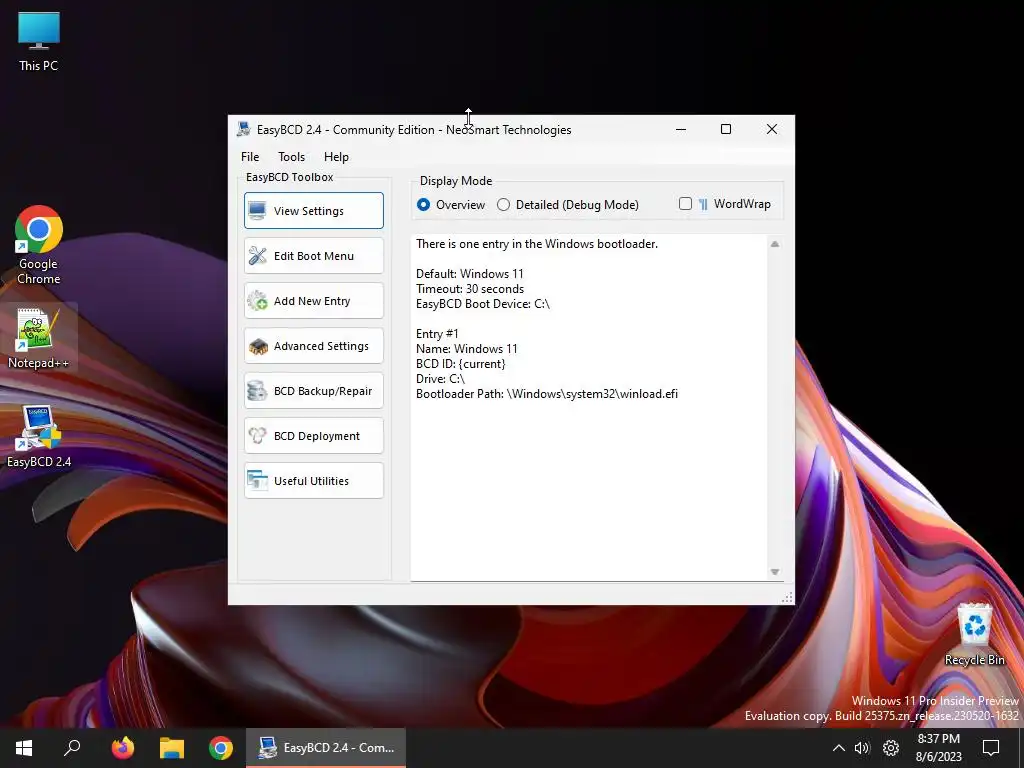Select the Overview display mode

[451, 204]
